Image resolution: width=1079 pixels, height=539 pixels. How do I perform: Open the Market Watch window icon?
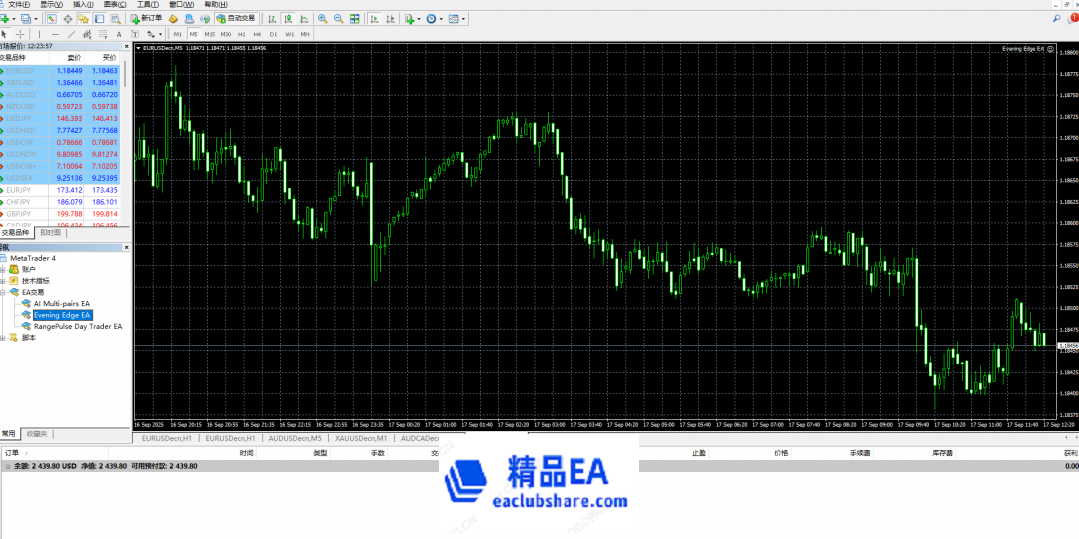52,19
